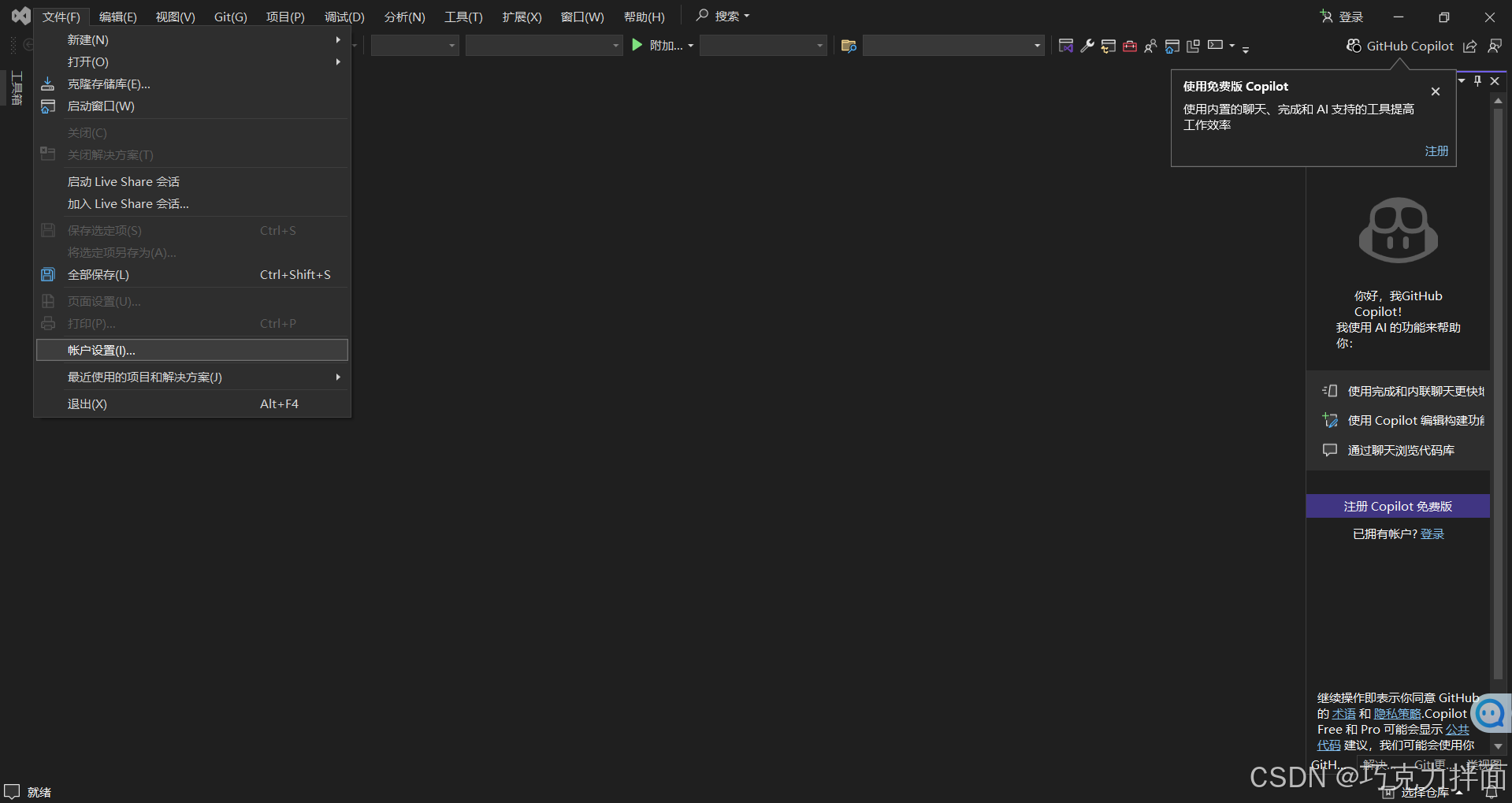This screenshot has height=803, width=1512.
Task: Open the 隐私策略 privacy link
Action: click(x=1398, y=713)
